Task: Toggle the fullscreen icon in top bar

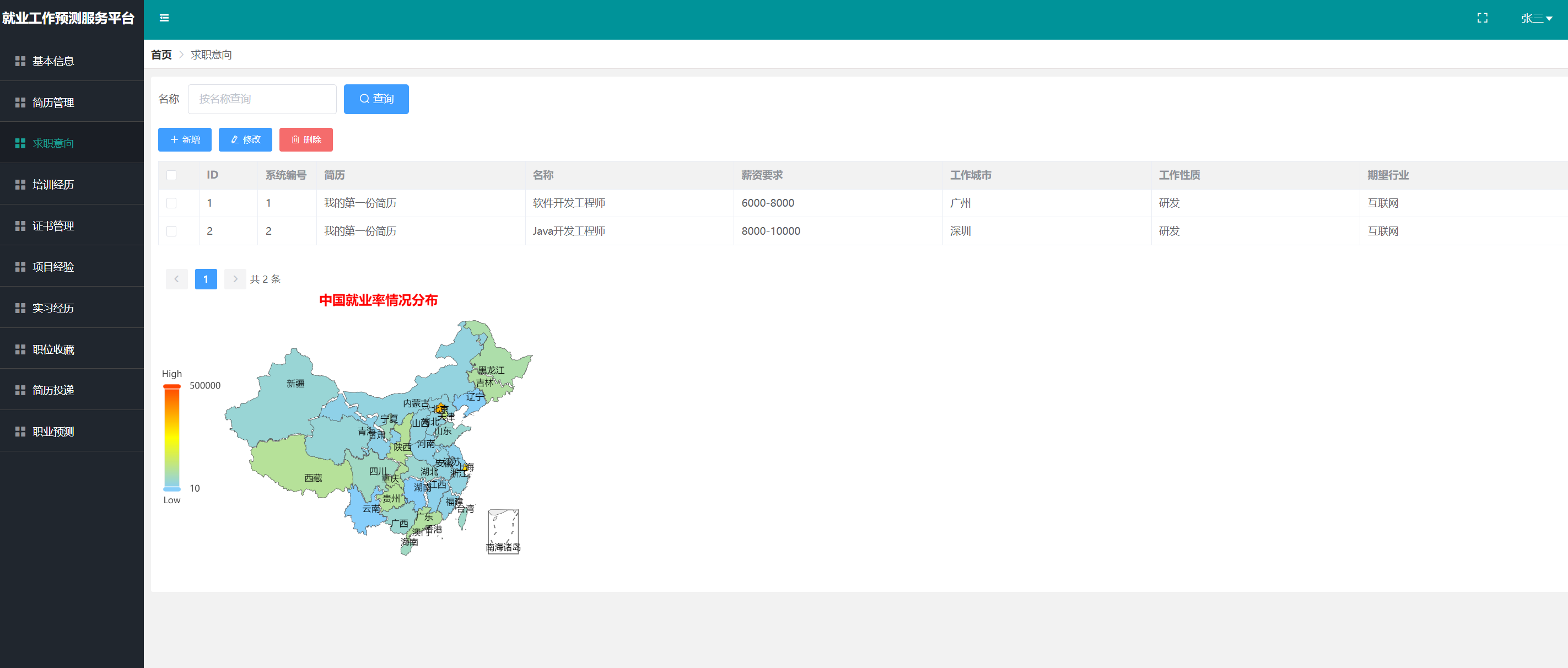Action: point(1483,18)
